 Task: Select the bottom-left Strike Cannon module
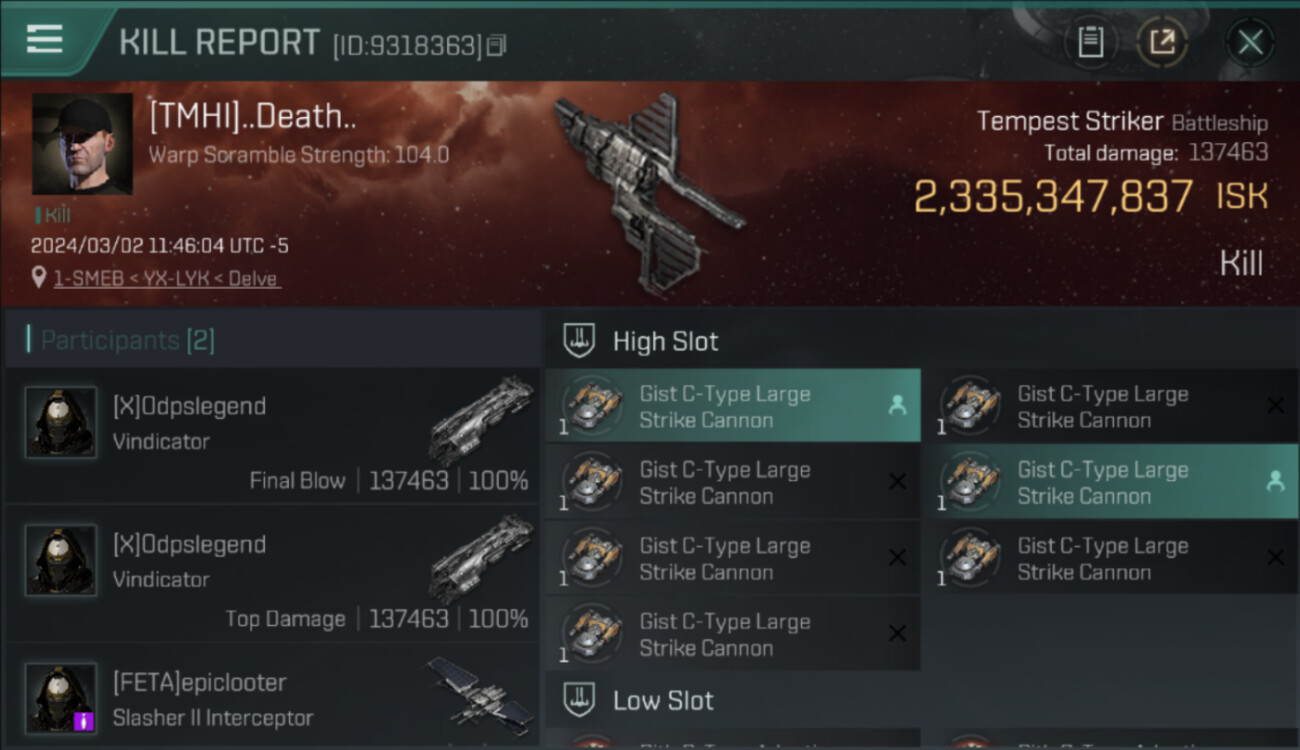733,634
